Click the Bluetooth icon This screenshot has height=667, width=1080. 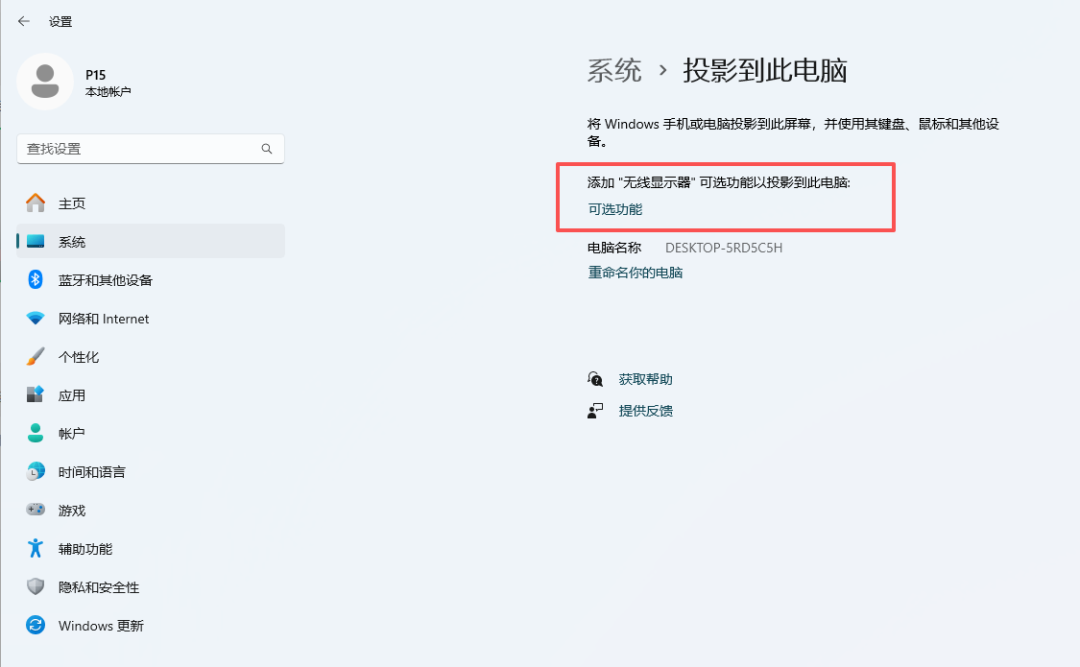(35, 279)
